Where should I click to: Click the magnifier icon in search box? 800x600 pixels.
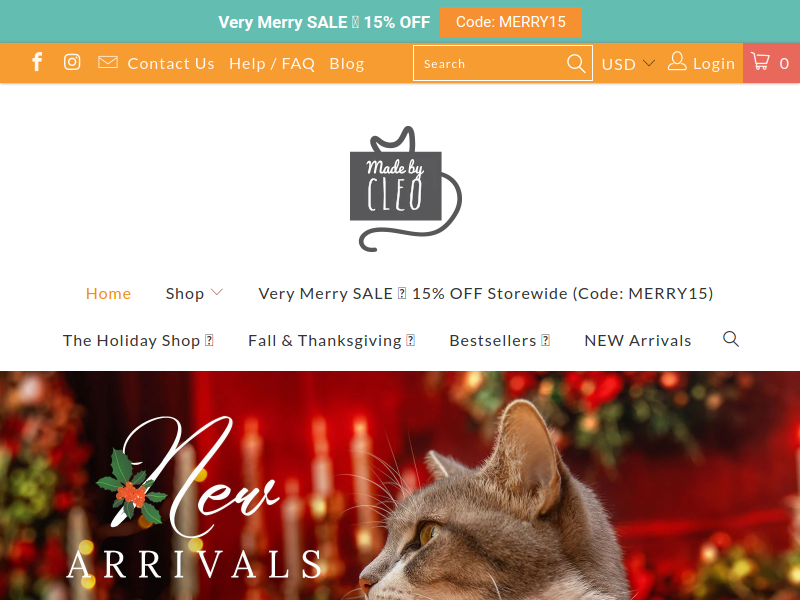[x=576, y=63]
